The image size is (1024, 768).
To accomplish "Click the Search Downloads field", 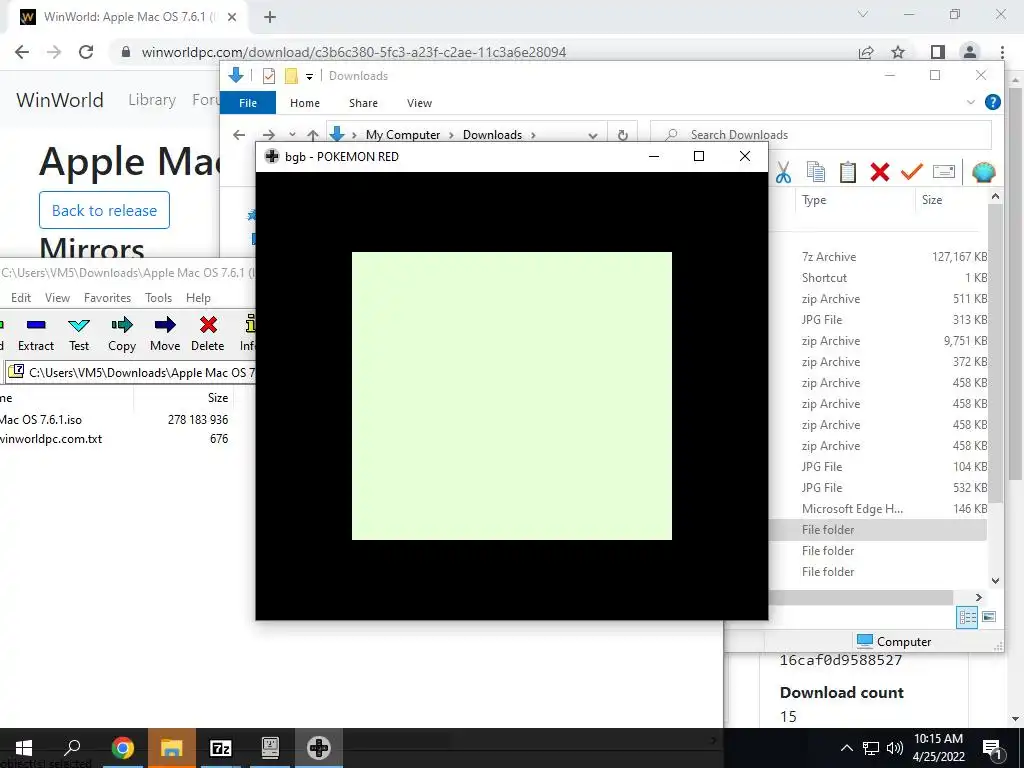I will 822,135.
